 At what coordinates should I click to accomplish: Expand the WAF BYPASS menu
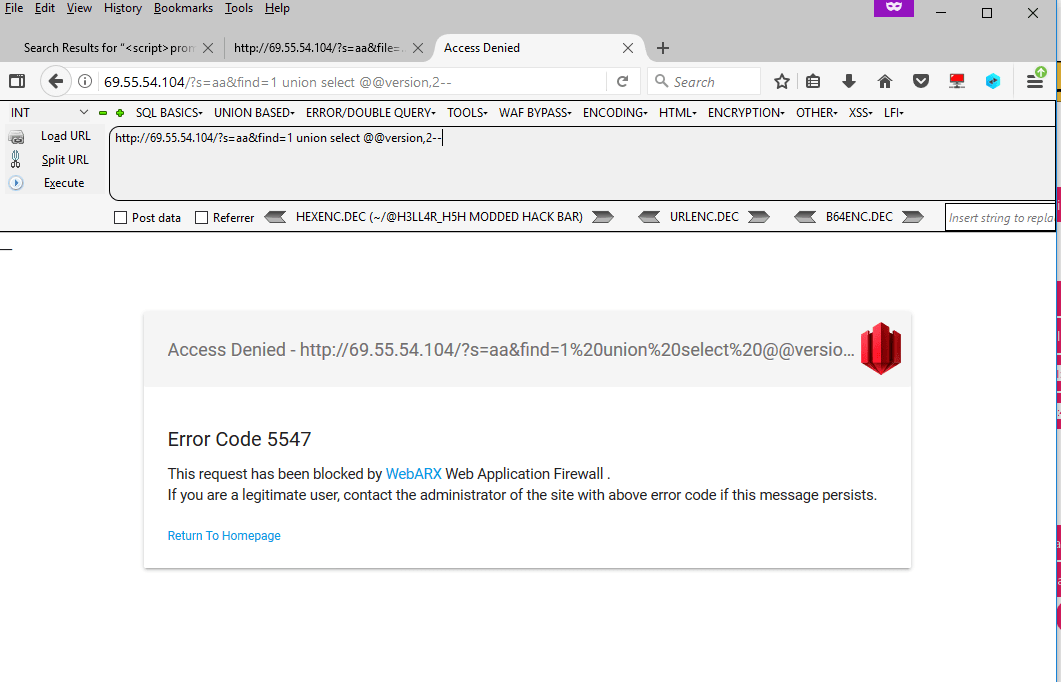535,113
